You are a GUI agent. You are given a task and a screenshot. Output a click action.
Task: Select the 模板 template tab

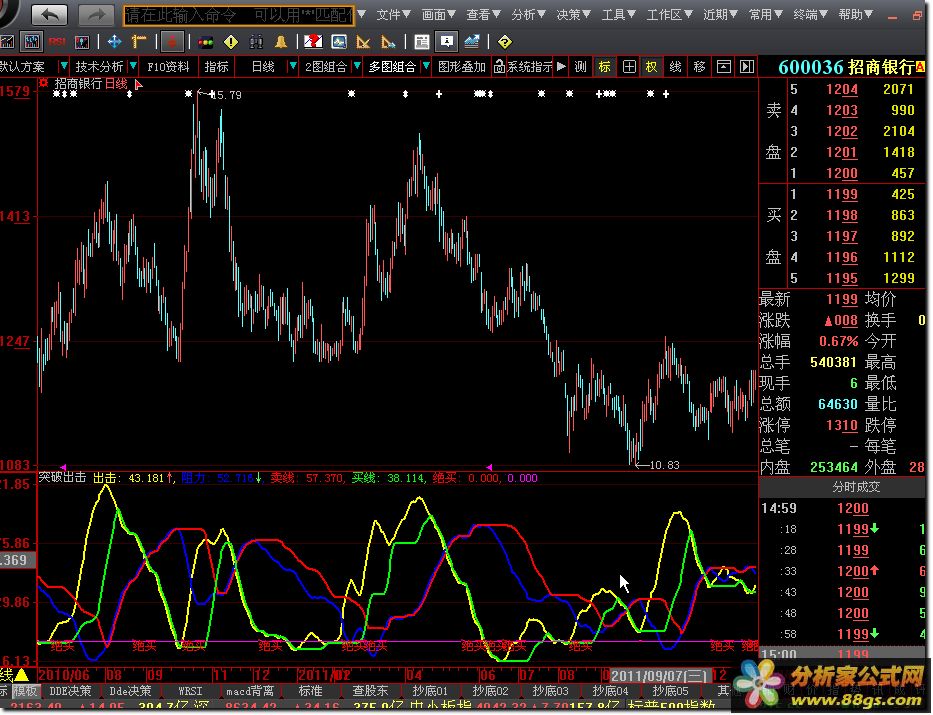[x=26, y=691]
